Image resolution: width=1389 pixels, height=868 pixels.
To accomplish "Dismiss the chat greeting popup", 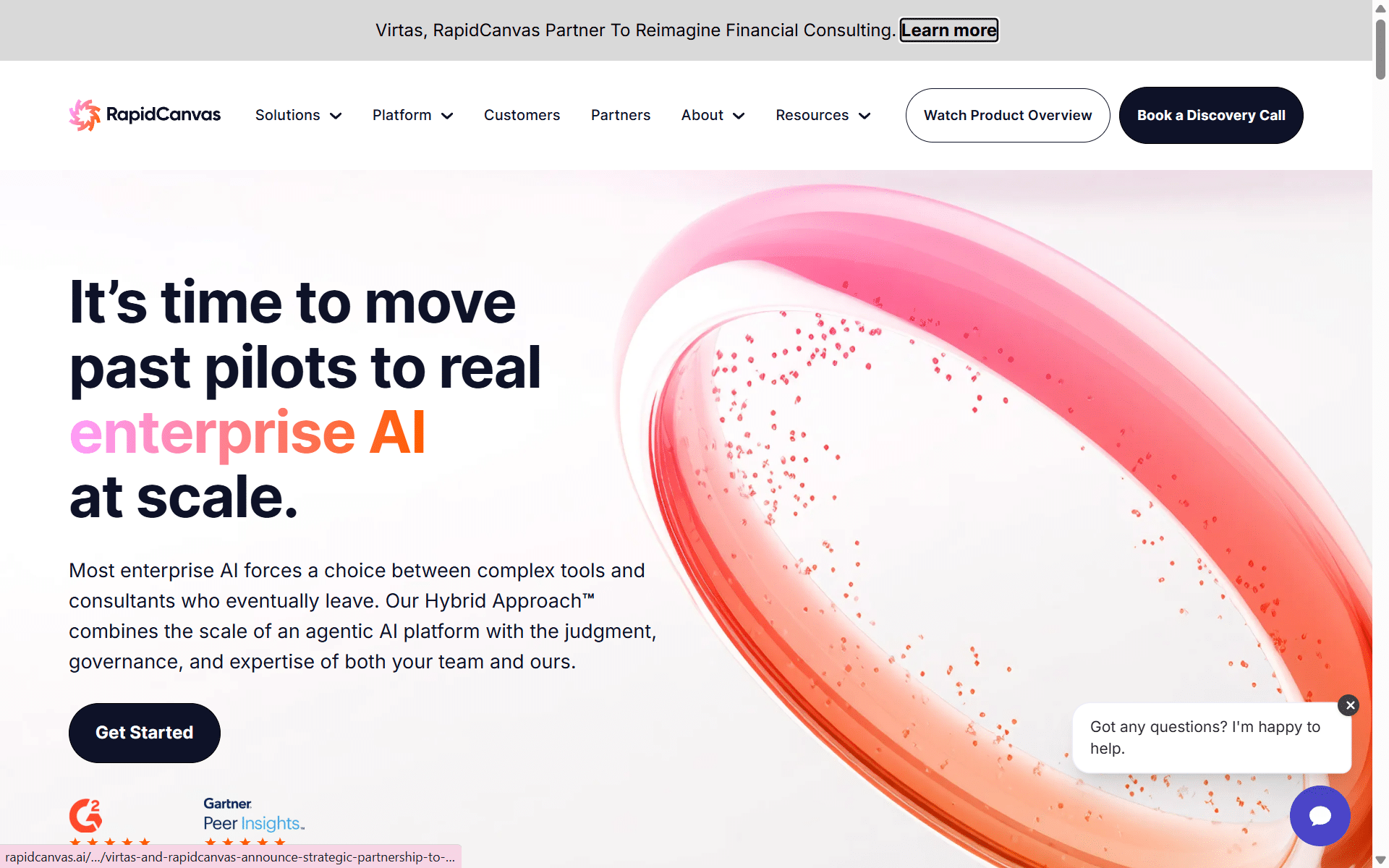I will click(1348, 705).
